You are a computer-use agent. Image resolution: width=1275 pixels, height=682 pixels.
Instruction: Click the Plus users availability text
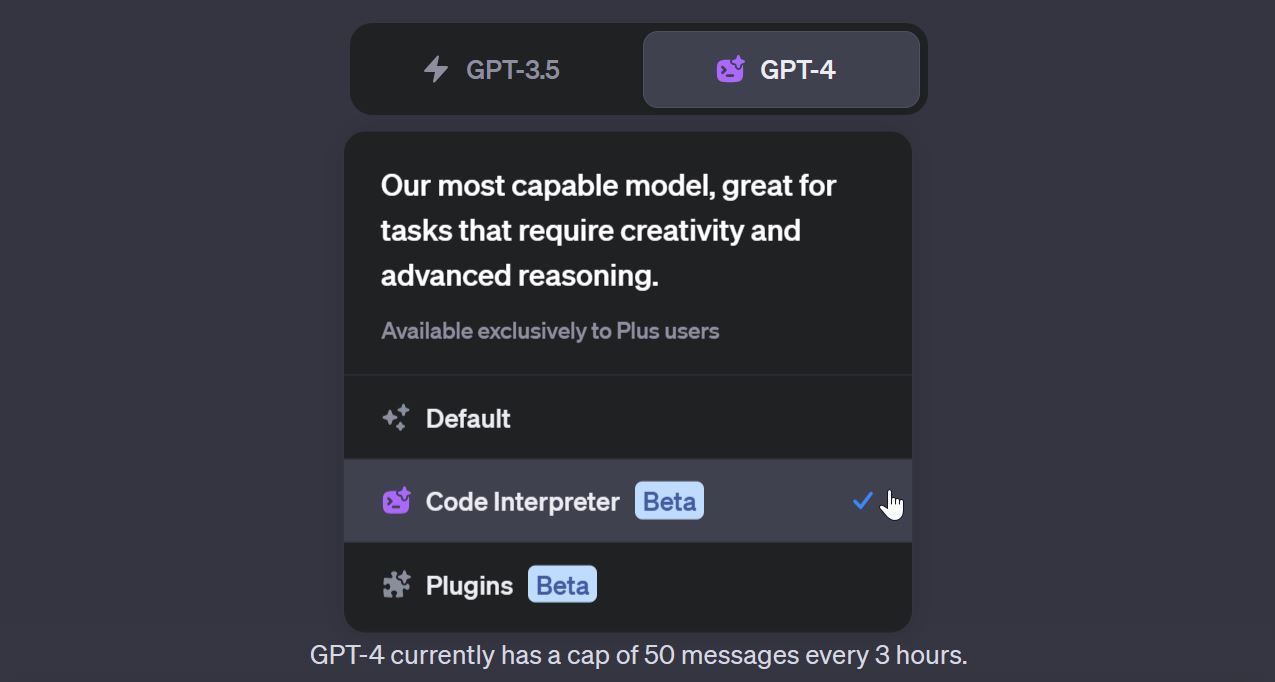tap(551, 330)
